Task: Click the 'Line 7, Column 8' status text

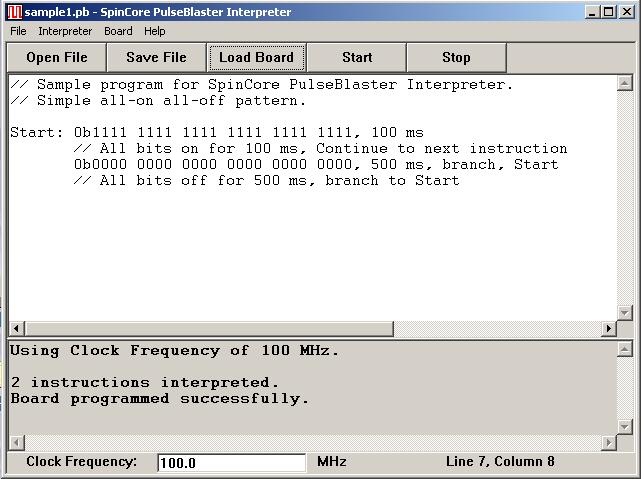Action: click(x=500, y=461)
